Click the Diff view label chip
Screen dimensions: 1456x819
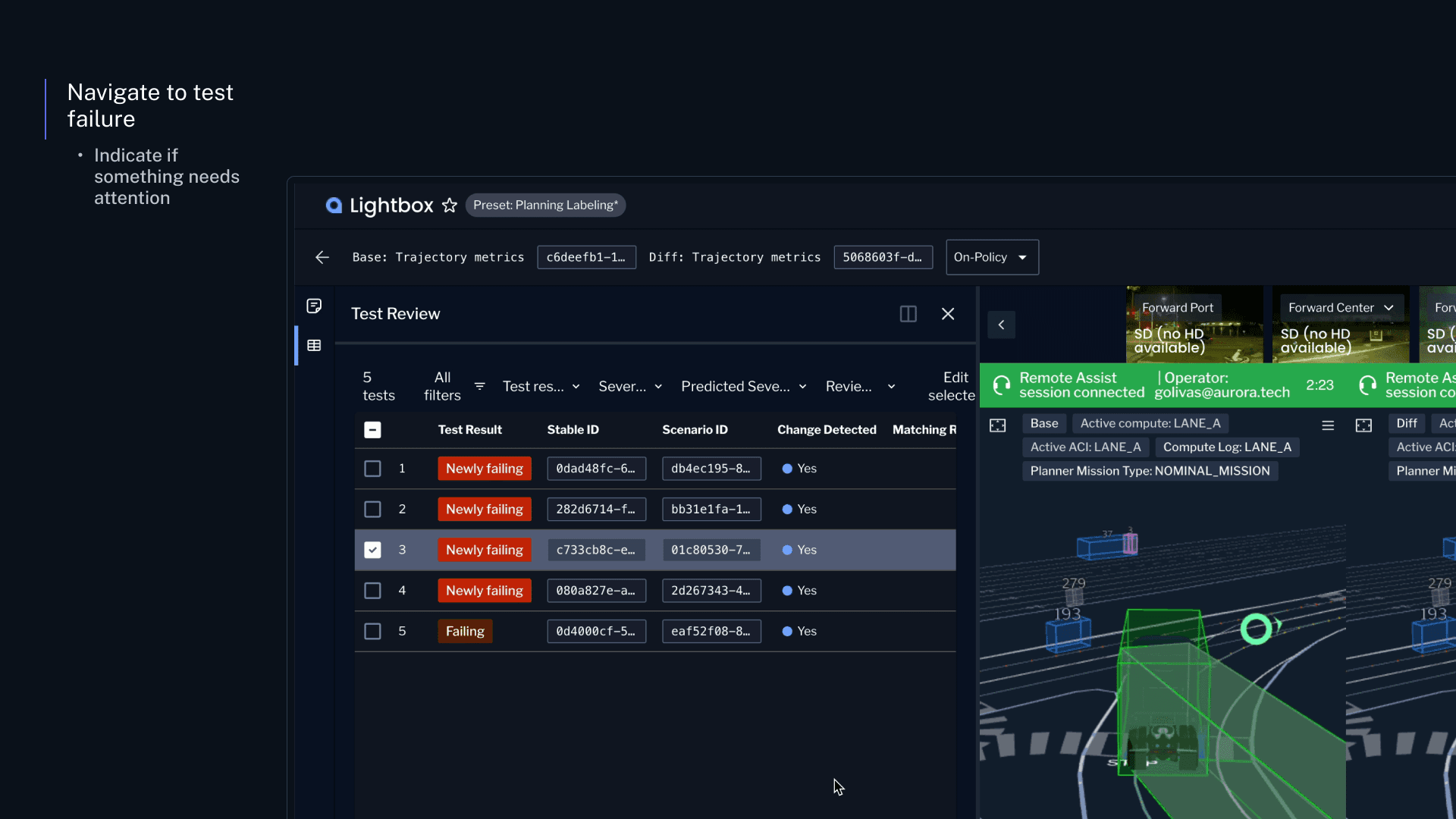pos(1407,424)
